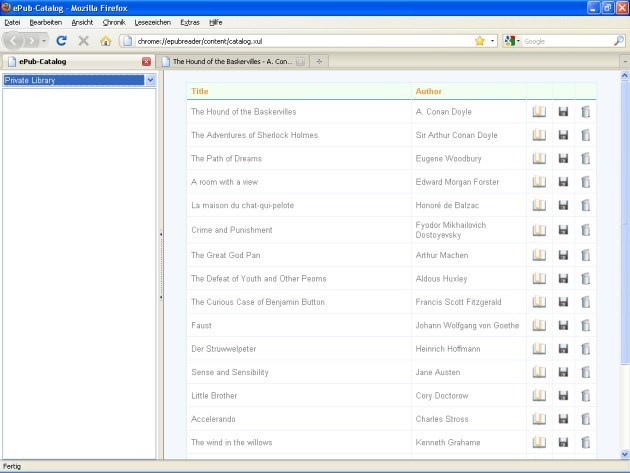Delete The Path of Dreams via trash icon
Screen dimensions: 630x473
point(585,158)
